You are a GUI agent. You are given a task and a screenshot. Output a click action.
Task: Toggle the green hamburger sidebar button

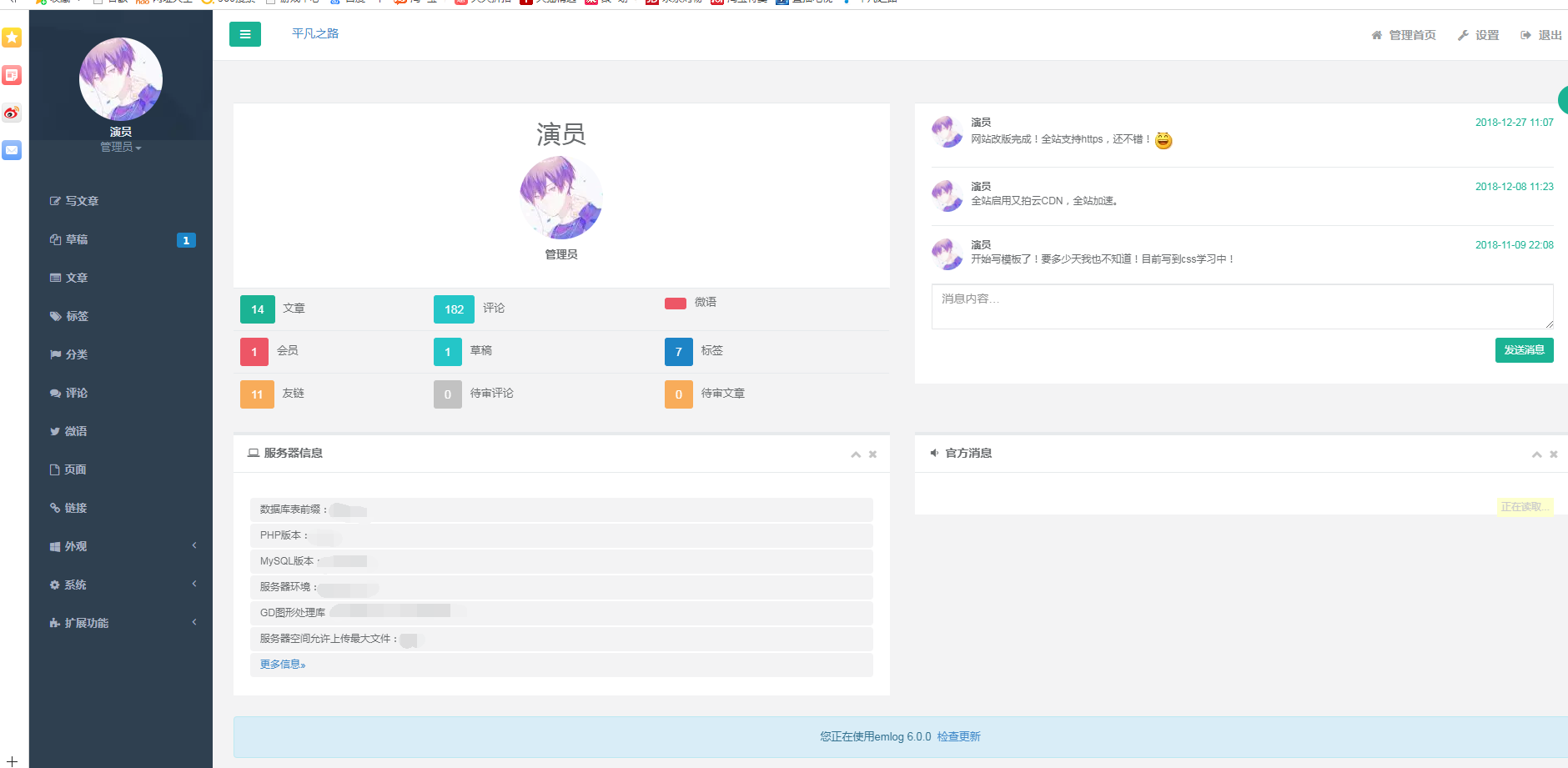click(244, 34)
